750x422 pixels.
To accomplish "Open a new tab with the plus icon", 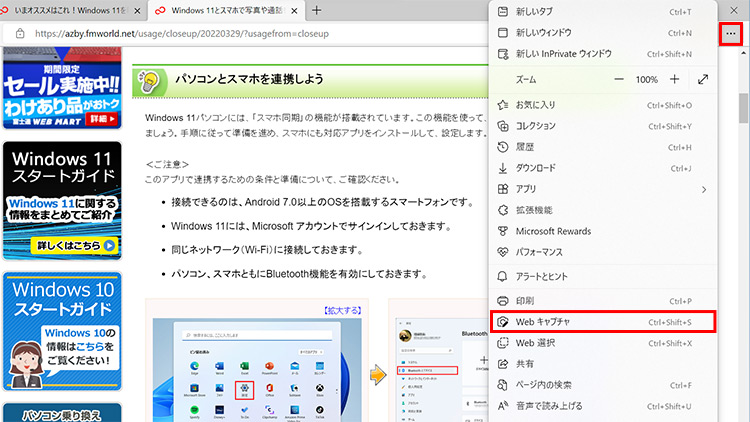I will click(x=317, y=10).
